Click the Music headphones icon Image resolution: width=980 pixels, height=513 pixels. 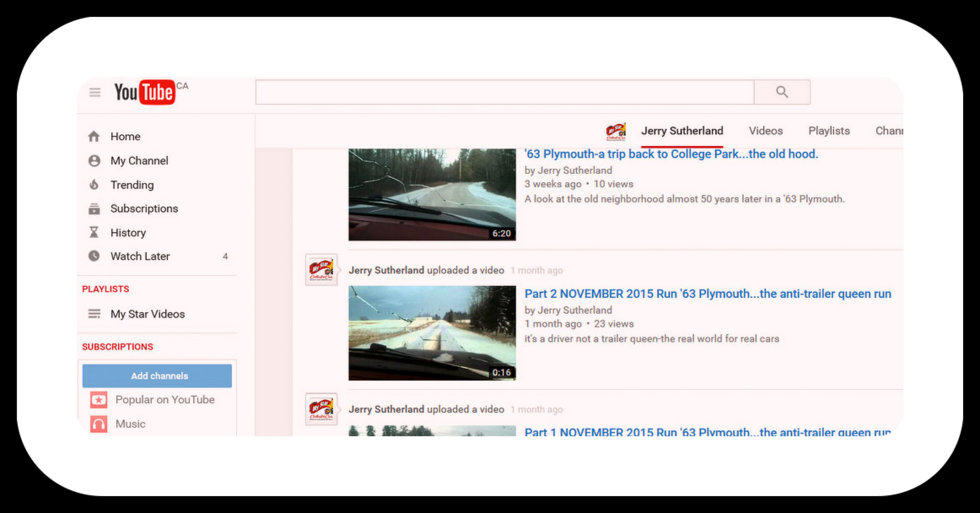click(98, 424)
